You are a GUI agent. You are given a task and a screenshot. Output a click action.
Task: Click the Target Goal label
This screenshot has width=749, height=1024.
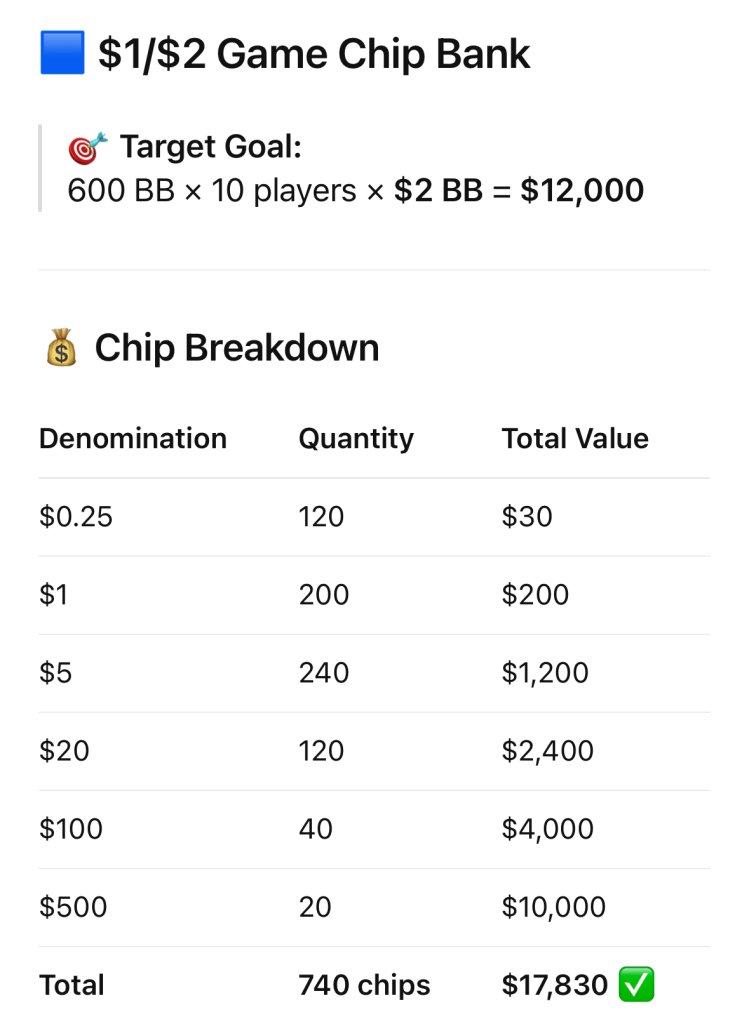coord(210,148)
